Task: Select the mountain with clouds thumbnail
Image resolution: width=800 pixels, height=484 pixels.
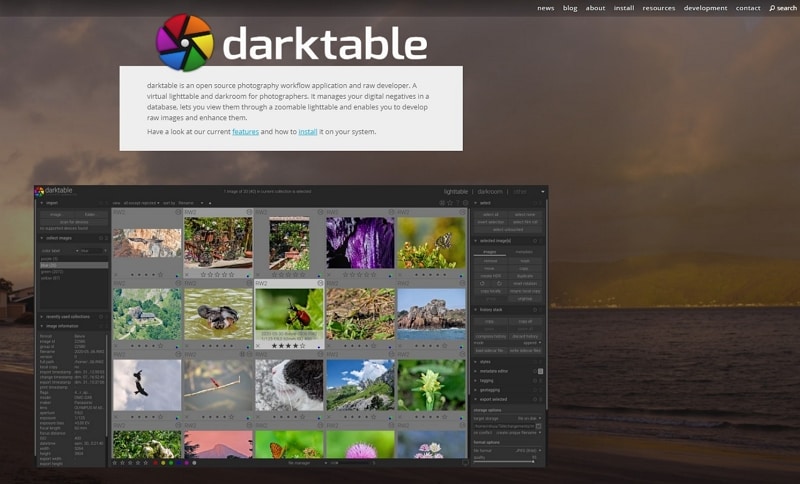Action: 360,385
